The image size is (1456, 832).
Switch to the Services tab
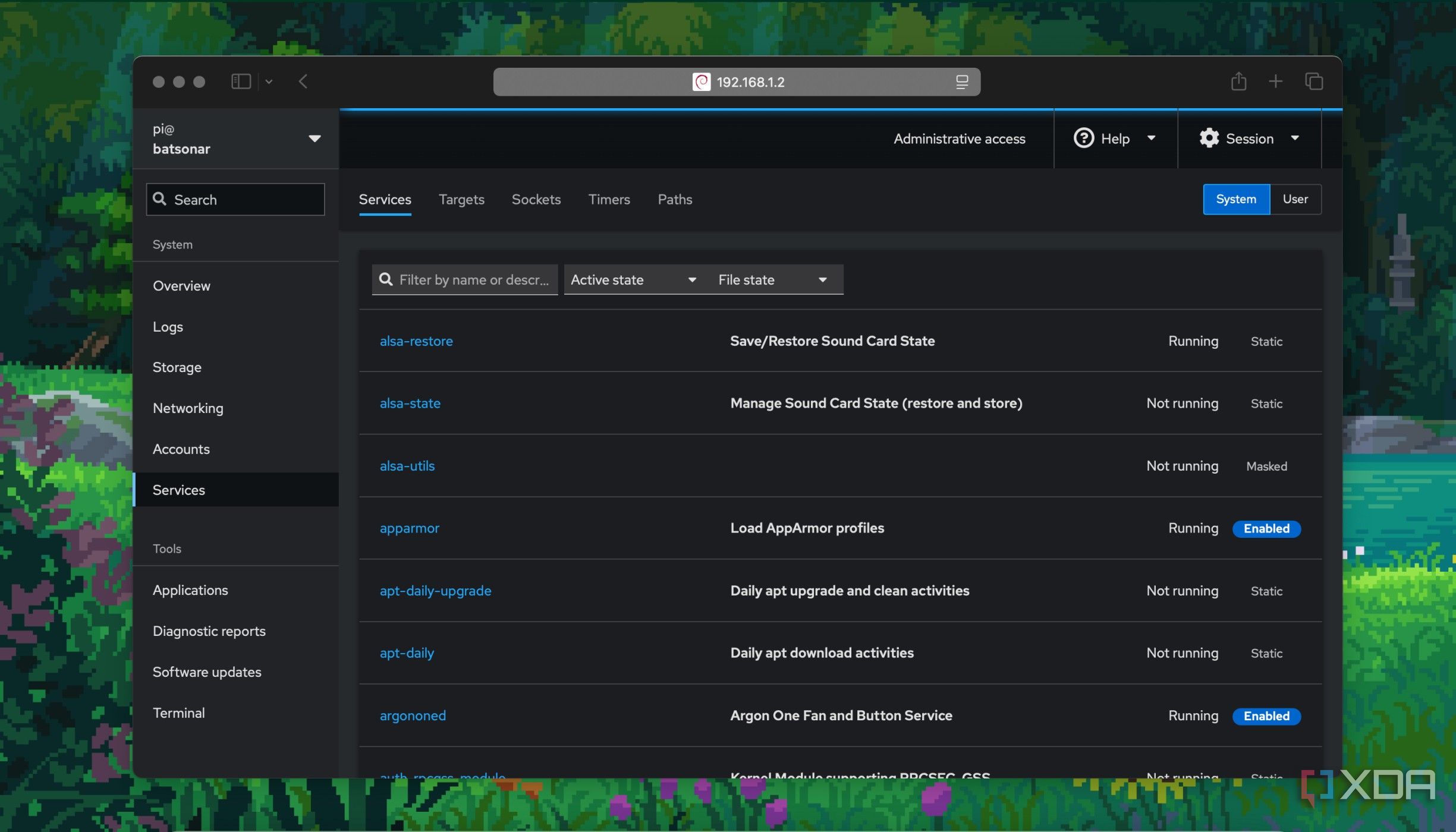385,200
